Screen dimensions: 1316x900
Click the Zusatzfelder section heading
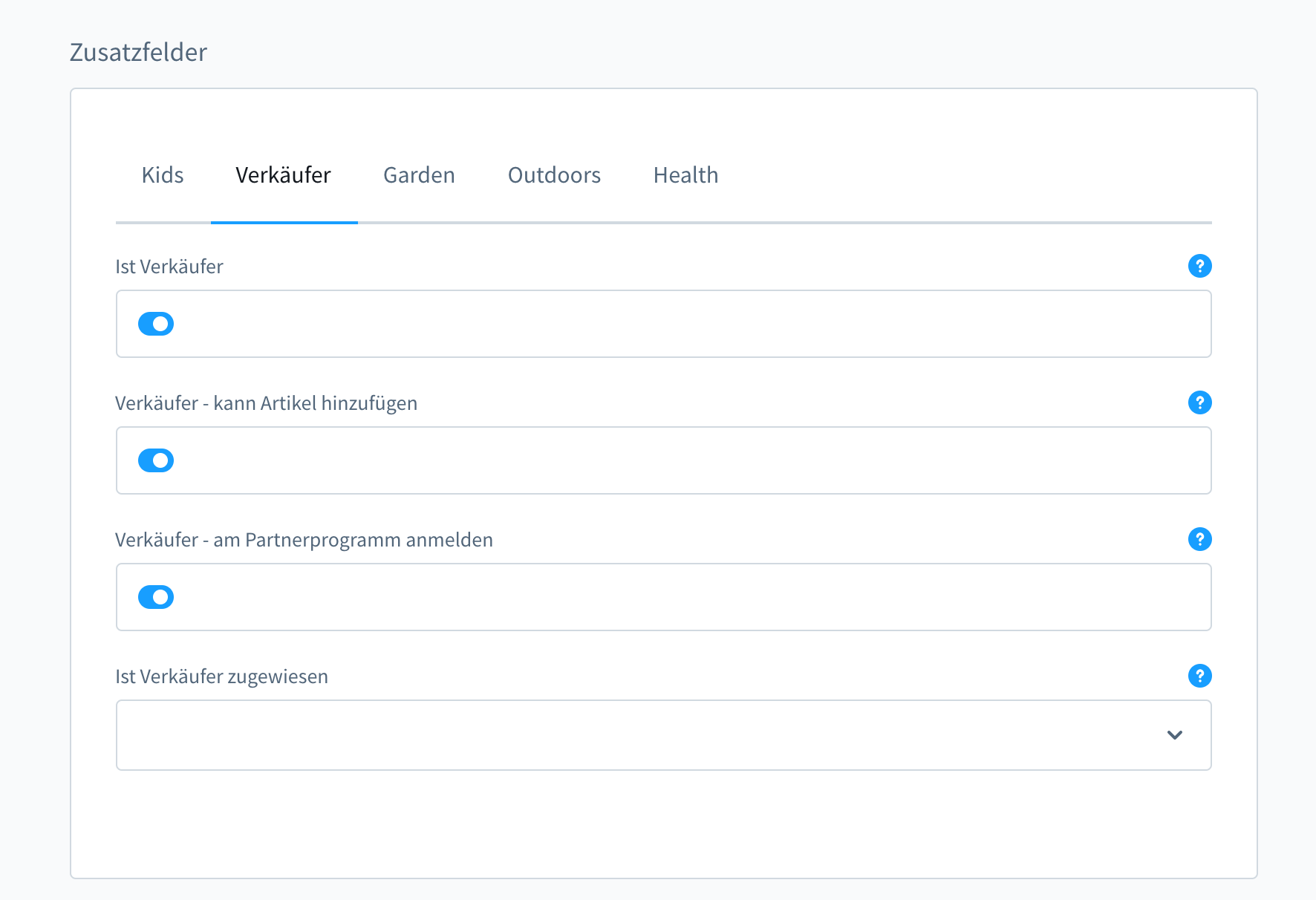pos(138,52)
